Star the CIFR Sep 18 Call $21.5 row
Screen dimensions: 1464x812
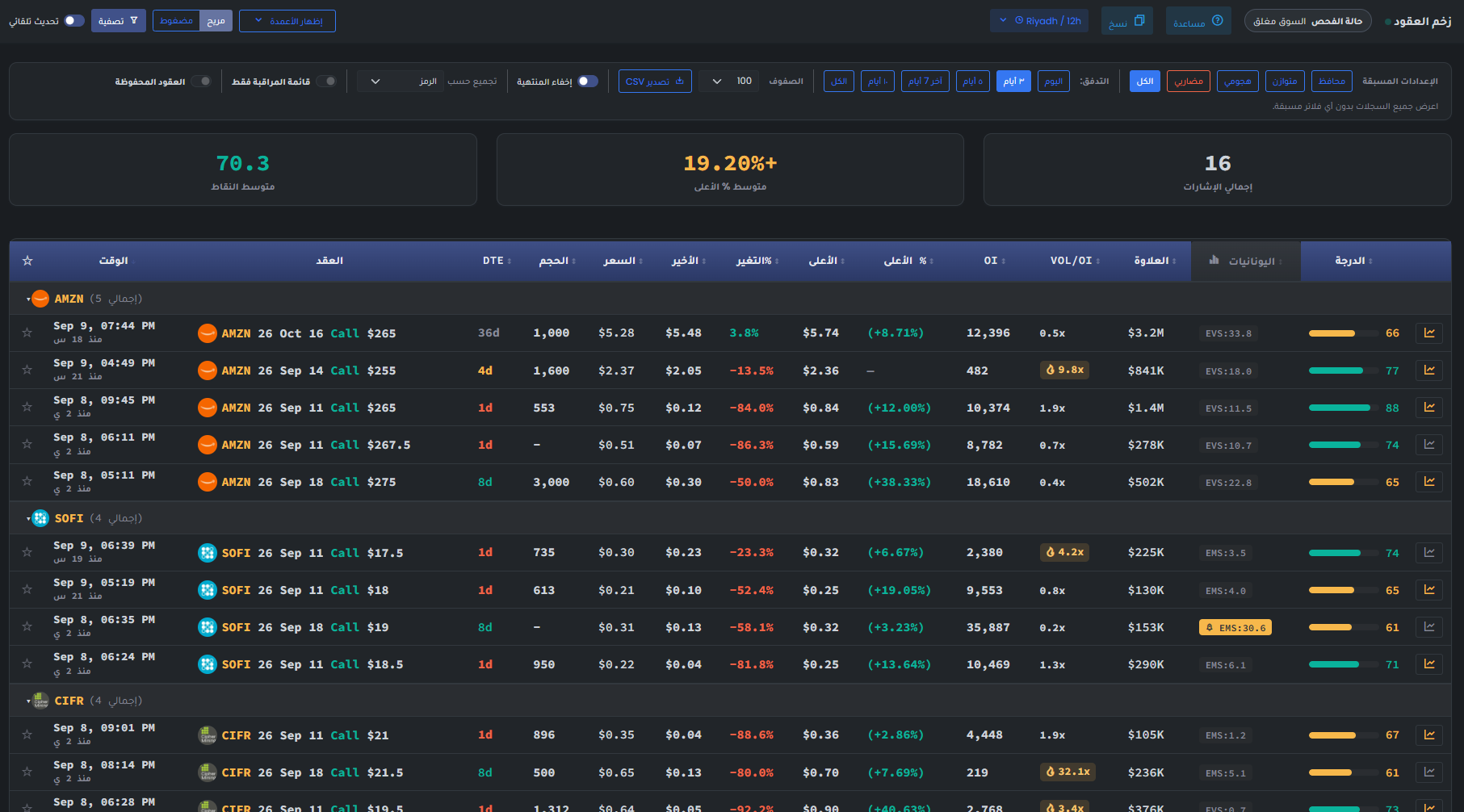27,772
